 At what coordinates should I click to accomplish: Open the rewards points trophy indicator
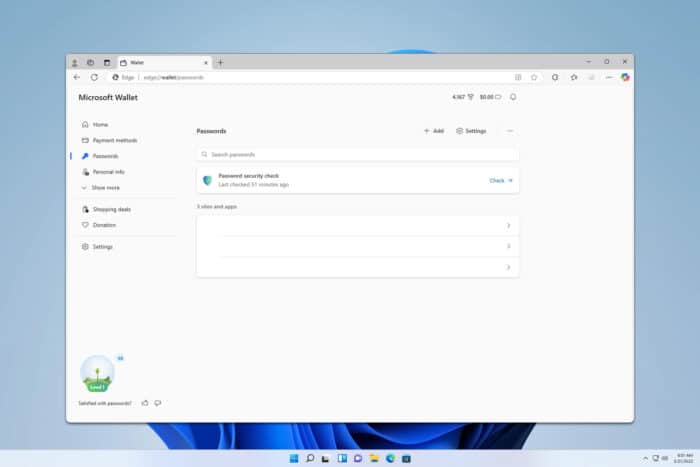point(462,97)
